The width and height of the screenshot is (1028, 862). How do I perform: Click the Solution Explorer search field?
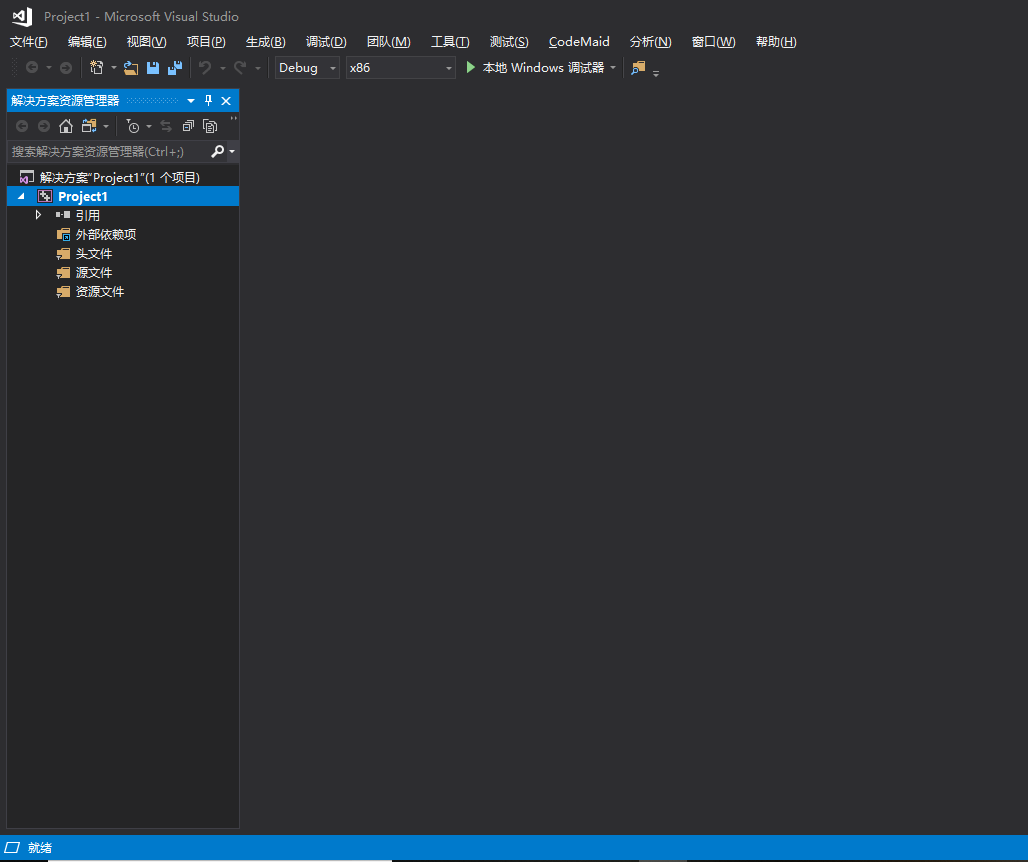tap(109, 151)
